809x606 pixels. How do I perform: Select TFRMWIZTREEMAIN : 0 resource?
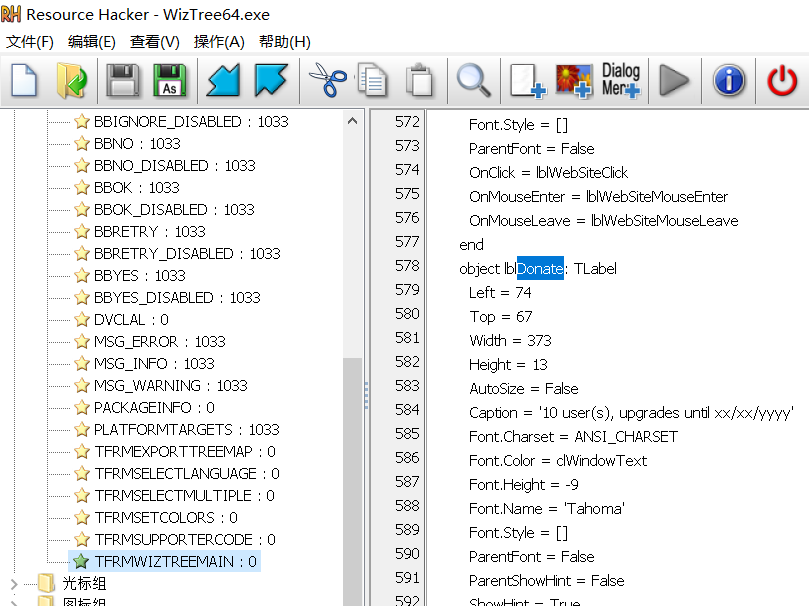[x=175, y=562]
